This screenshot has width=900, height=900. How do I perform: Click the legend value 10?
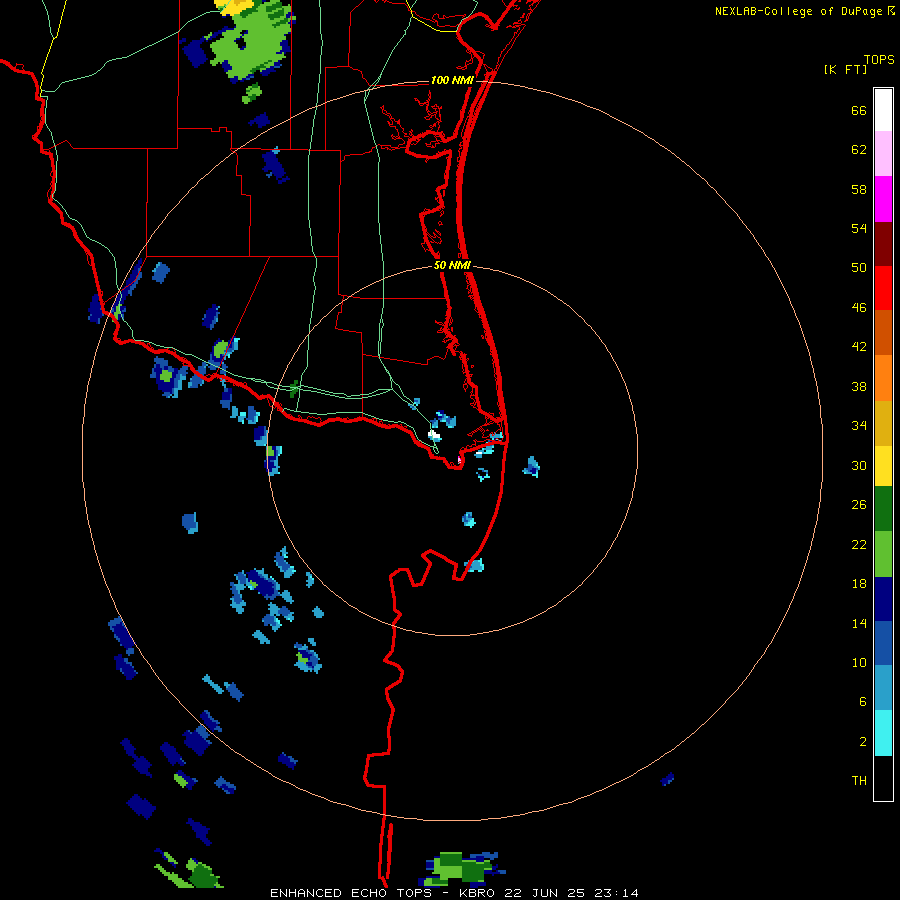coord(859,662)
